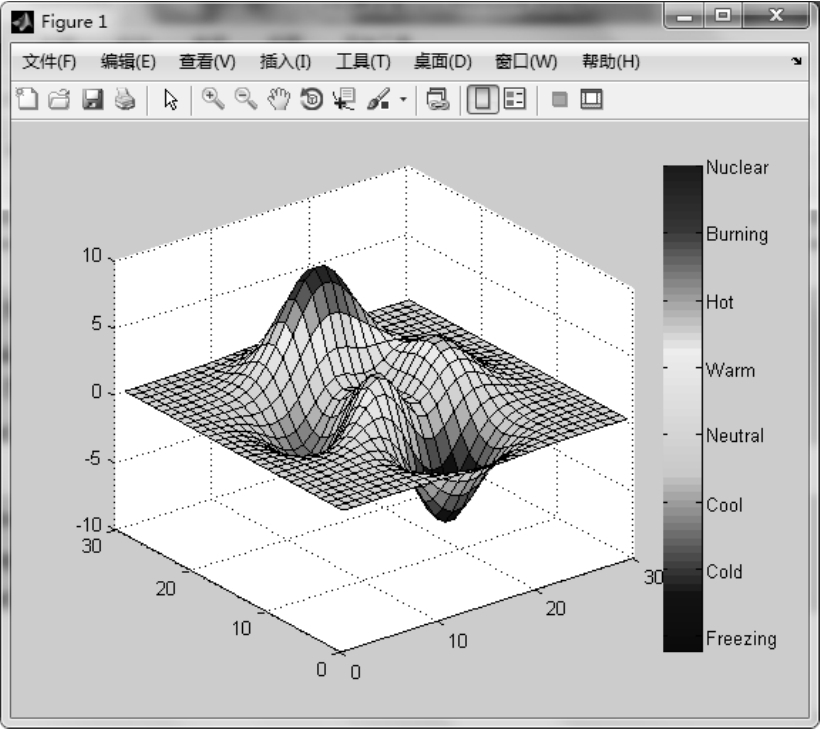Open the 插入(I) insert menu

coord(285,62)
